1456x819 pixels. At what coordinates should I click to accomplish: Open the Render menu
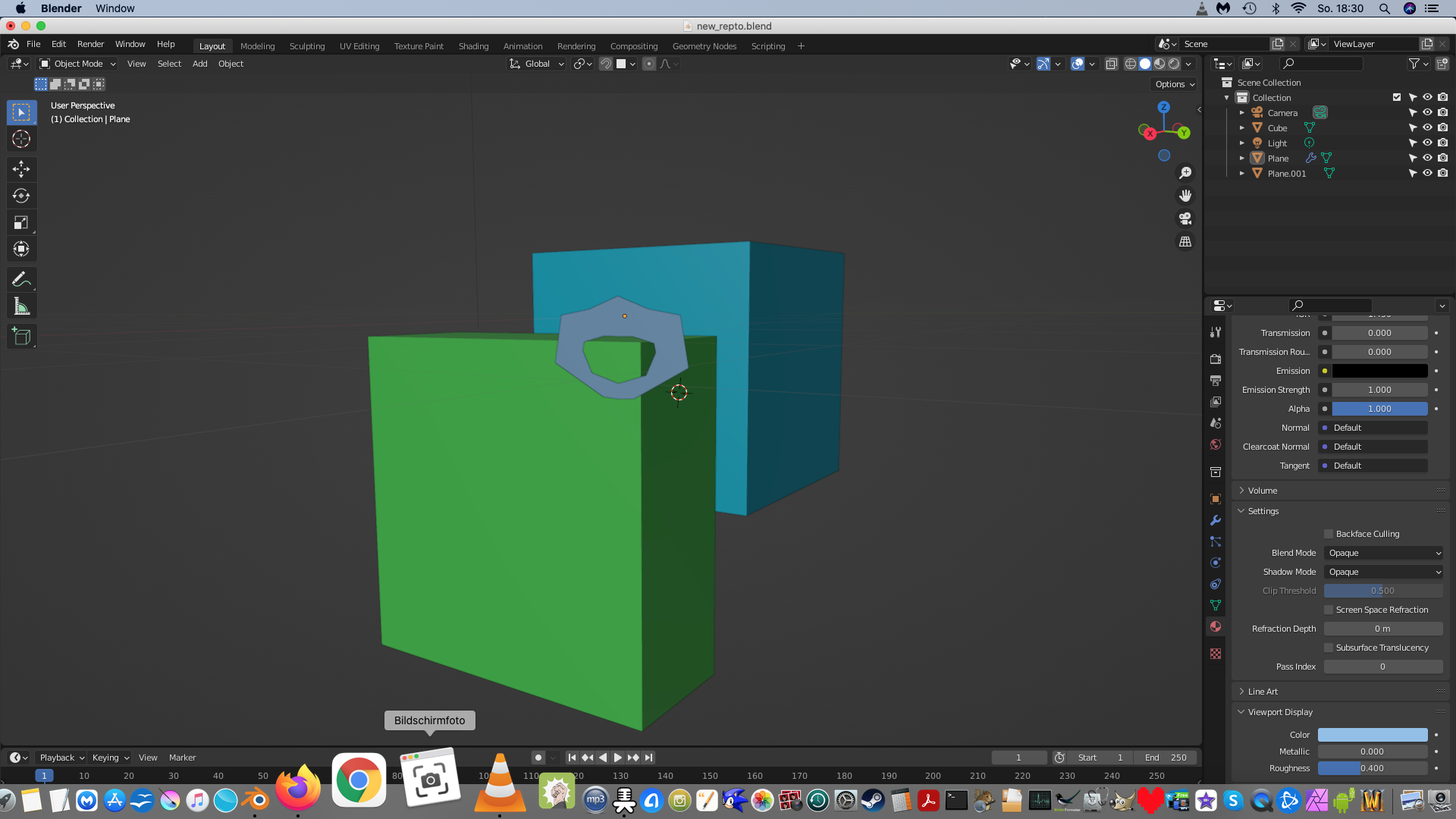(x=90, y=44)
